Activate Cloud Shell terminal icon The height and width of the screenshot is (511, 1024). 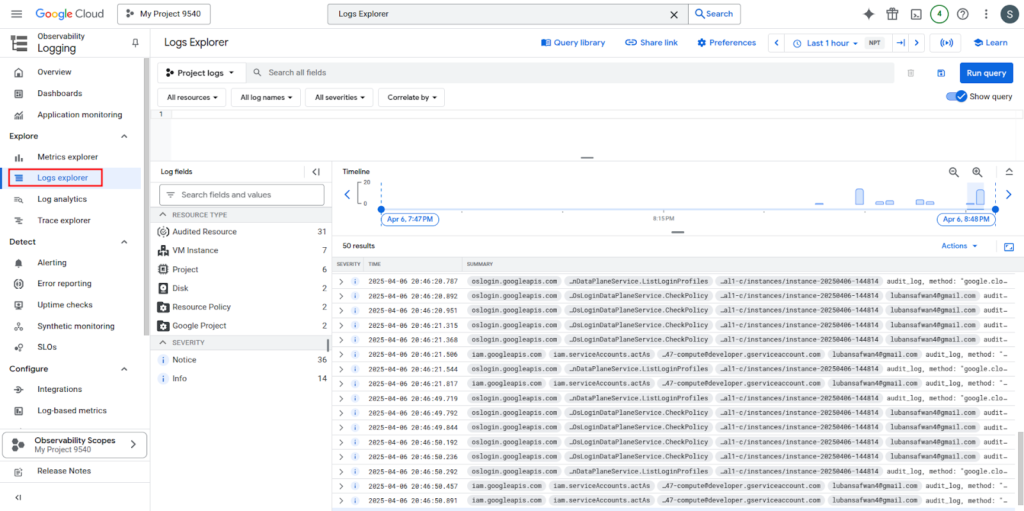pyautogui.click(x=916, y=14)
